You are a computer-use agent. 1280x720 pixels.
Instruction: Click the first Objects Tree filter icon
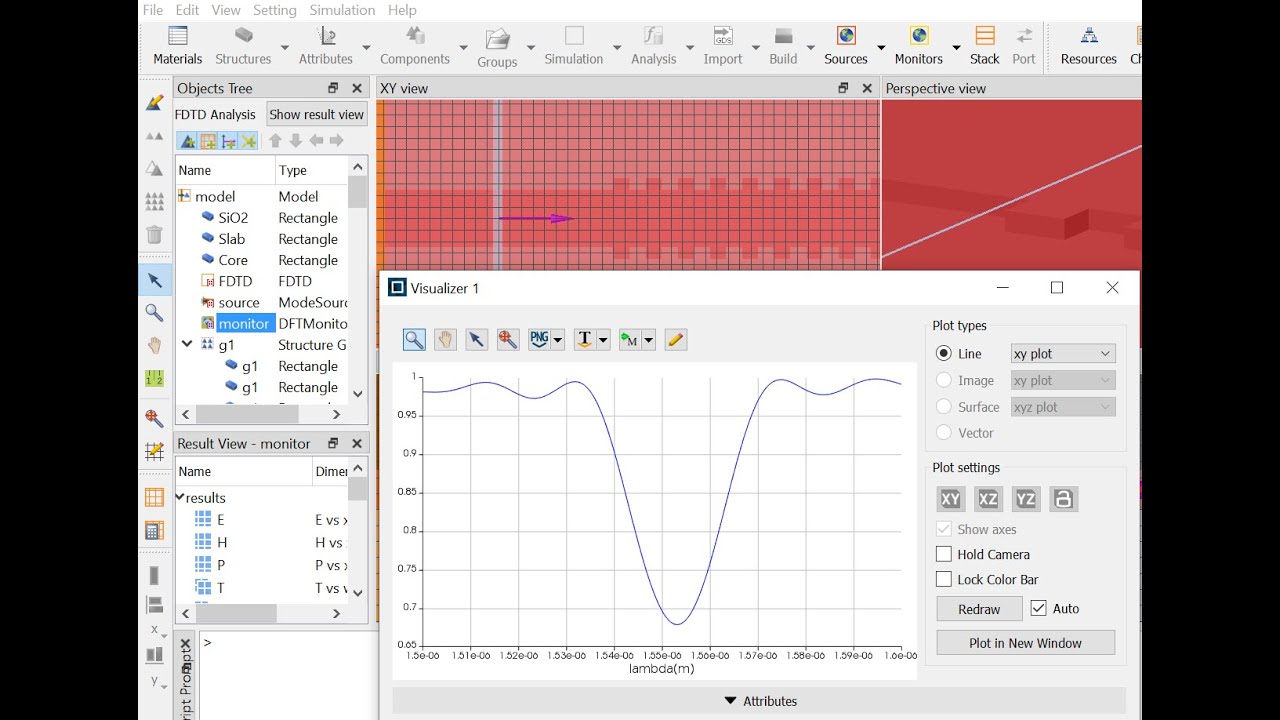188,141
